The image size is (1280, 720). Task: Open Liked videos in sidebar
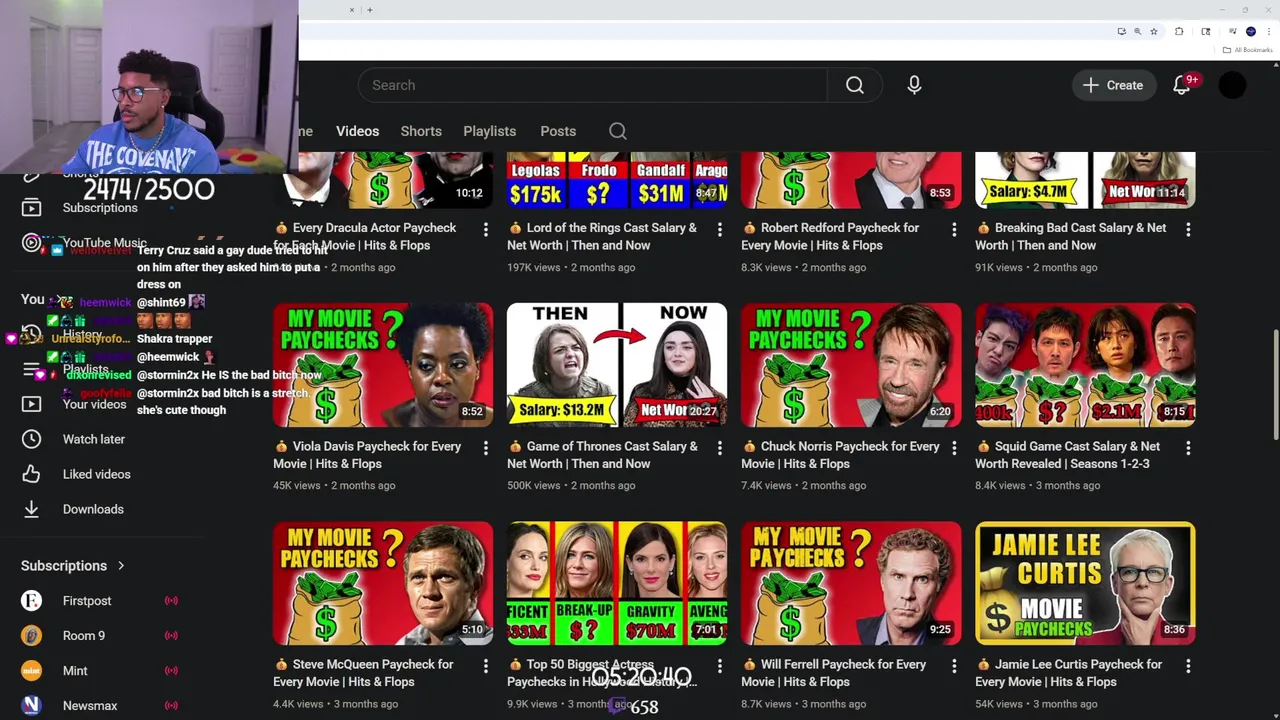[x=96, y=474]
